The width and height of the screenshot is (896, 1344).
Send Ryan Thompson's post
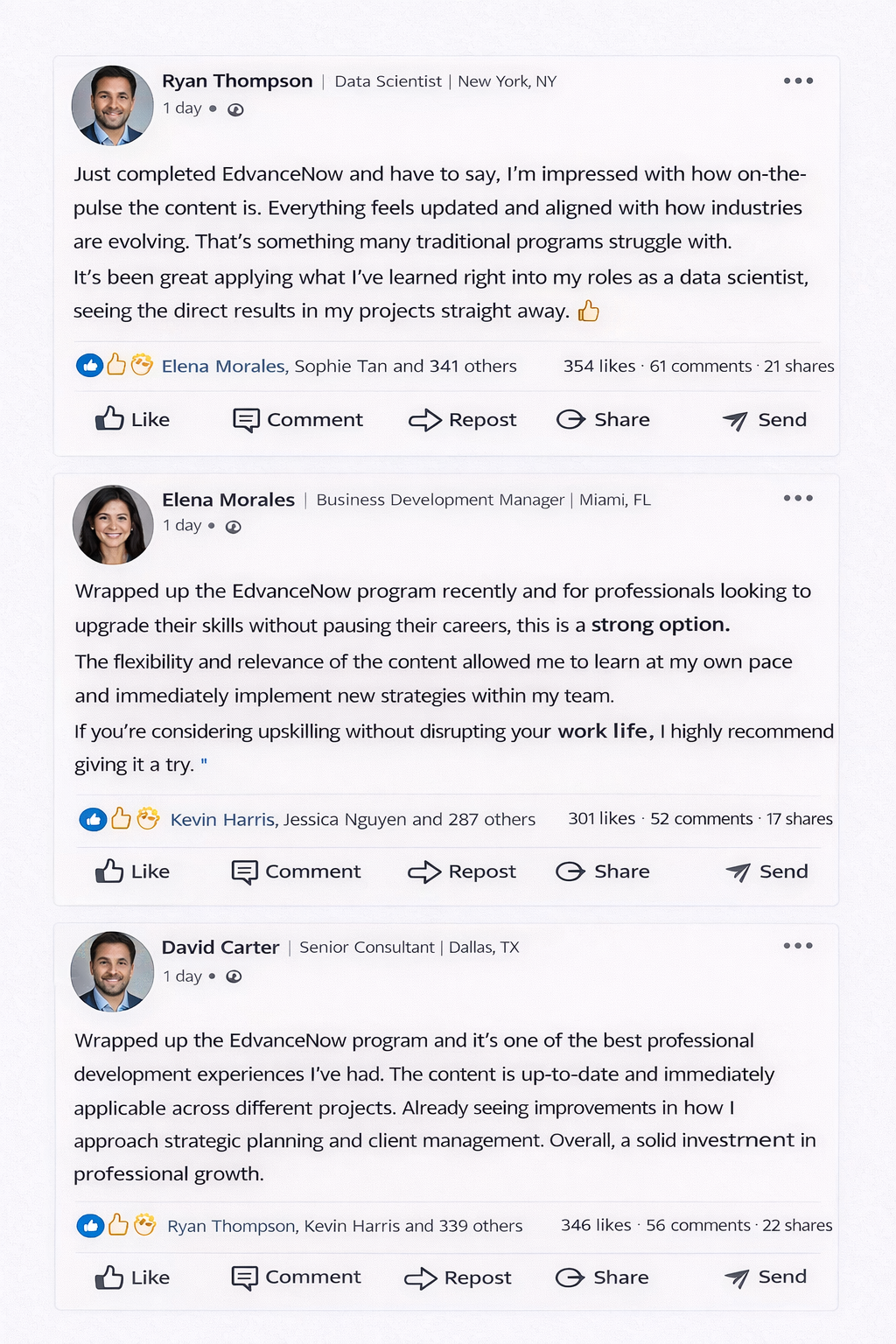[x=764, y=420]
